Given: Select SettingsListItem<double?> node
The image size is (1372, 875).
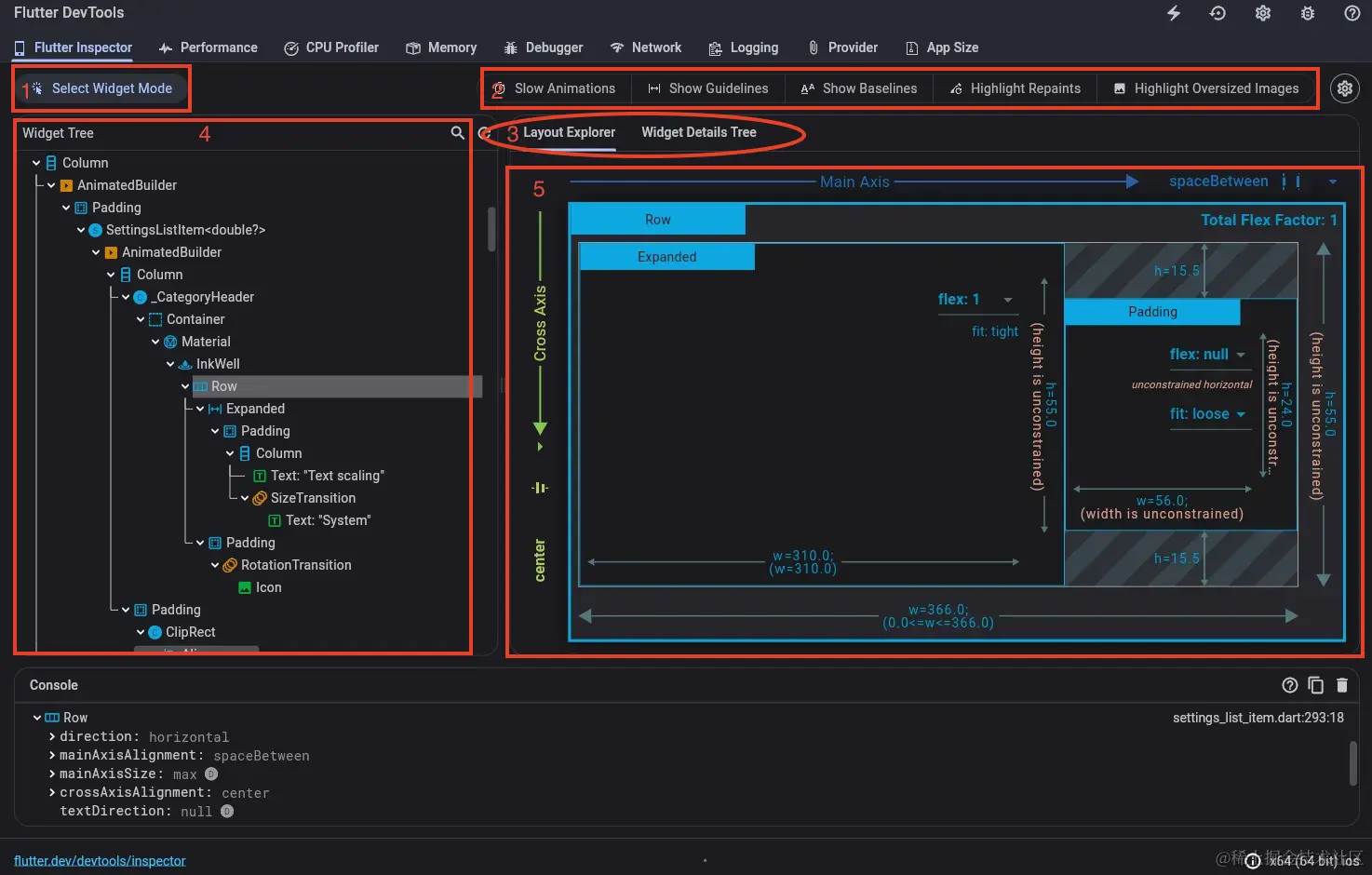Looking at the screenshot, I should pos(177,230).
